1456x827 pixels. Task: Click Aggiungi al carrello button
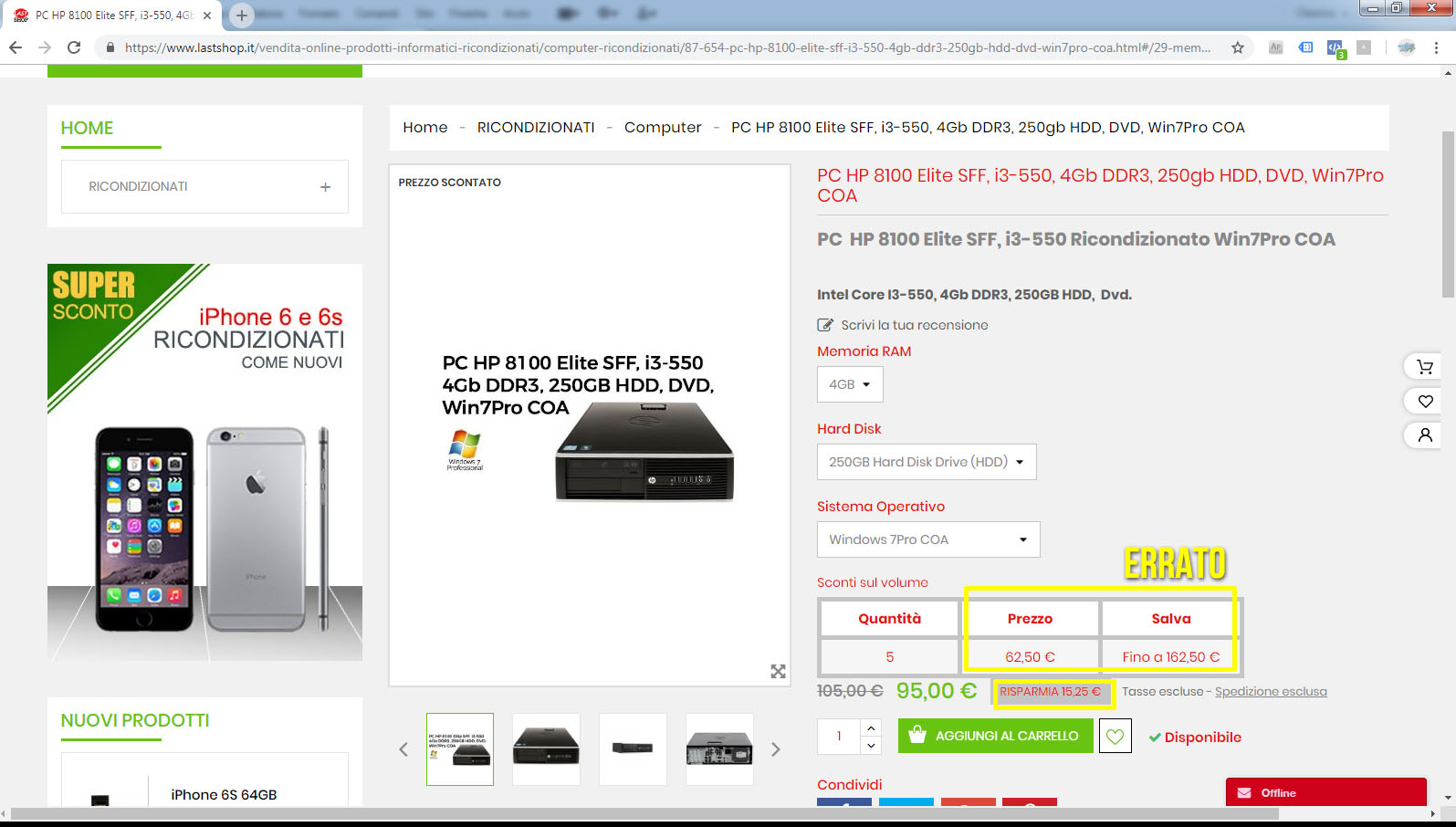995,736
